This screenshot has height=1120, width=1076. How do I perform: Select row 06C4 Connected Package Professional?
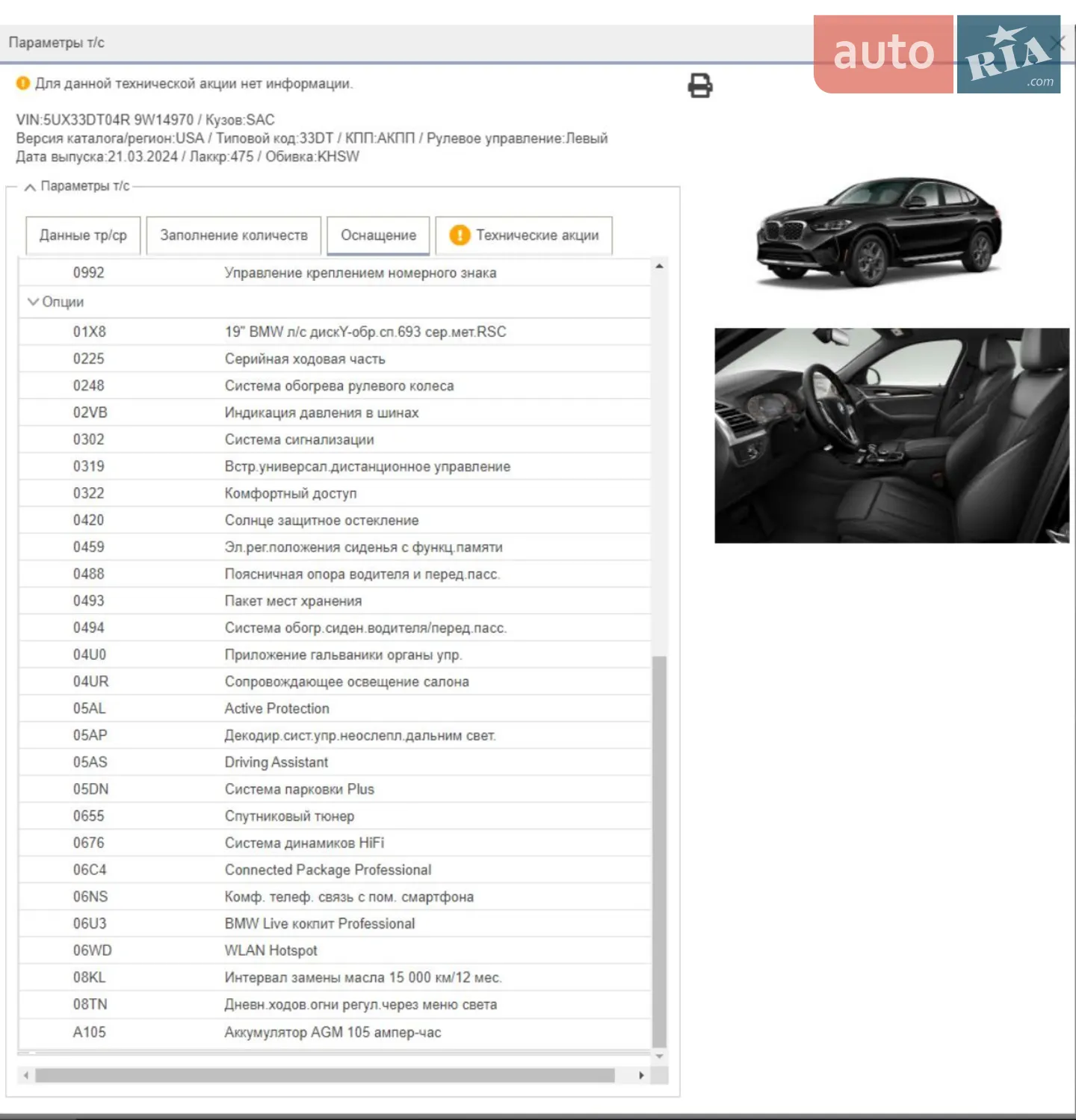pos(335,870)
